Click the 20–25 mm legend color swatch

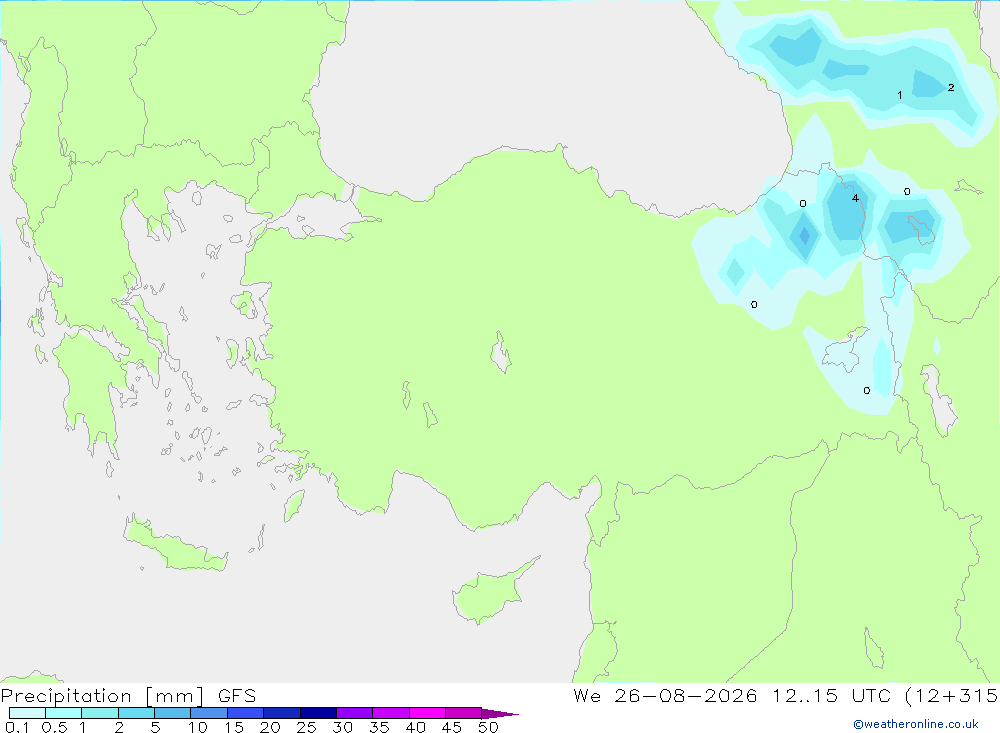pos(282,713)
